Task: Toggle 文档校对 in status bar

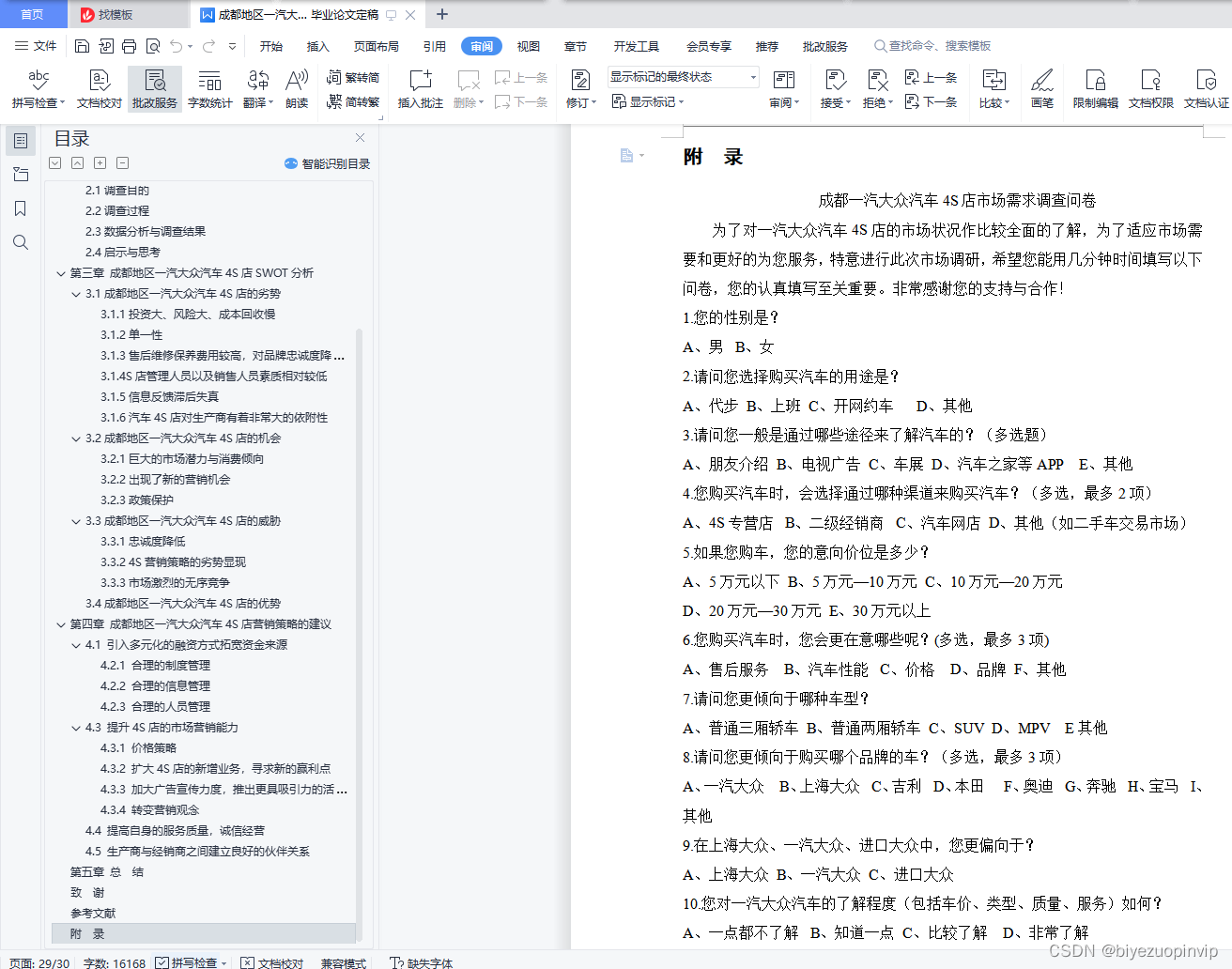Action: 272,962
